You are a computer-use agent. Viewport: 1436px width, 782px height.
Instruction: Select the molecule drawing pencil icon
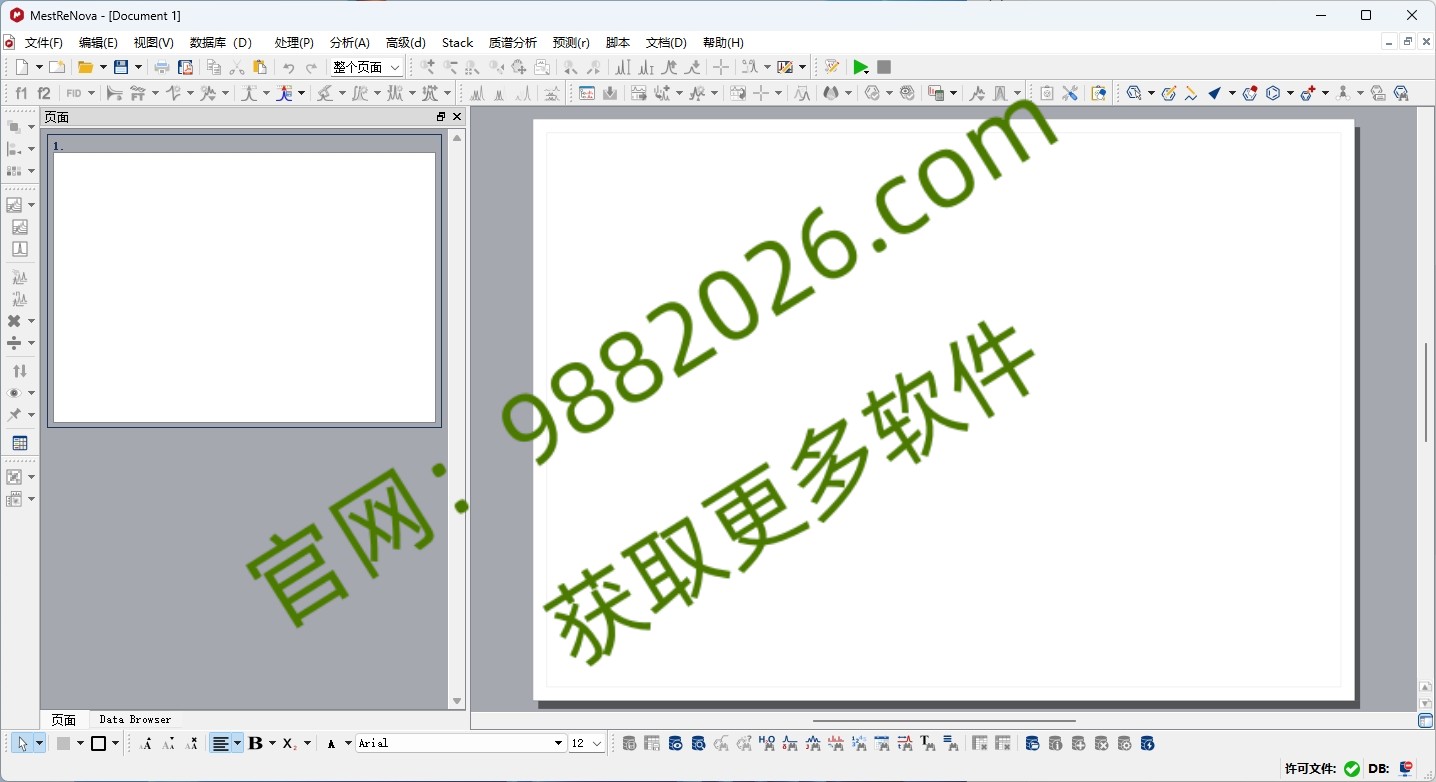(x=1168, y=93)
